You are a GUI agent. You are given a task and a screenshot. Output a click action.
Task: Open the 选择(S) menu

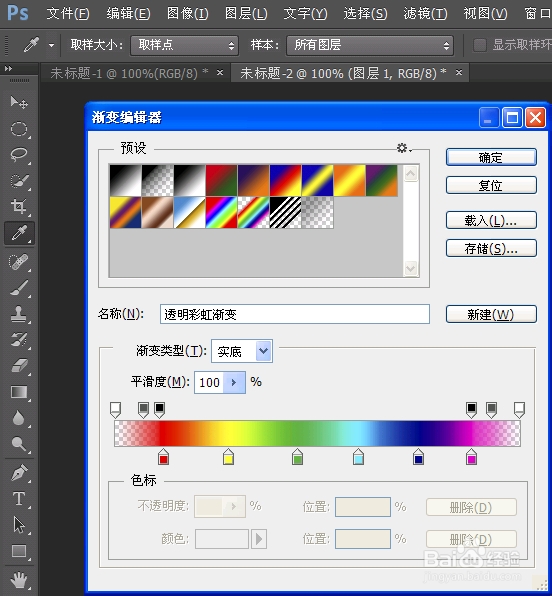(365, 14)
